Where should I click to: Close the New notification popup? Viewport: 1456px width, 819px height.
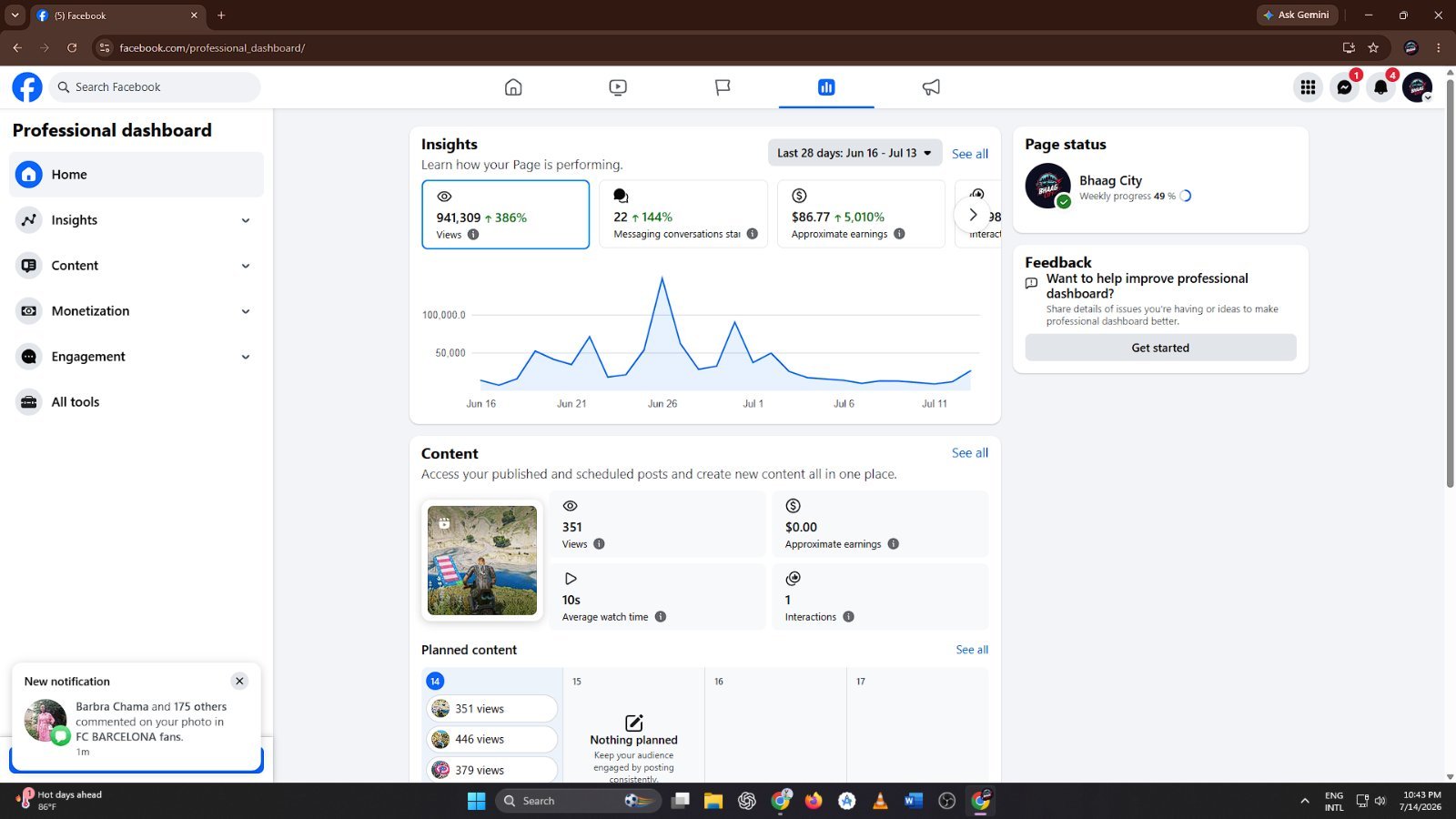(x=239, y=681)
